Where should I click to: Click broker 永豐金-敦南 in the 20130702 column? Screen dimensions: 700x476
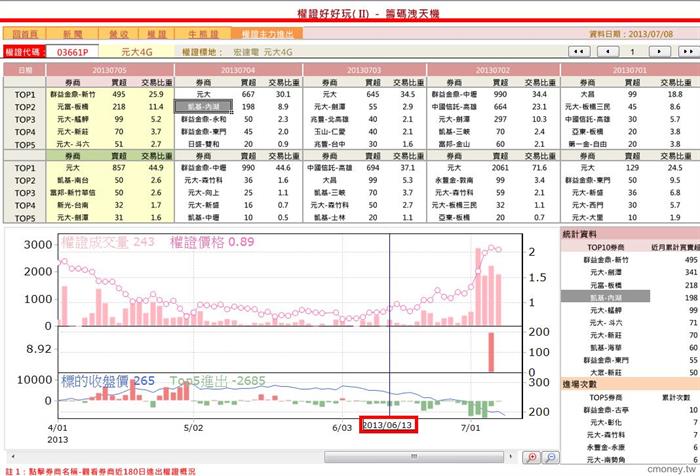(x=454, y=180)
